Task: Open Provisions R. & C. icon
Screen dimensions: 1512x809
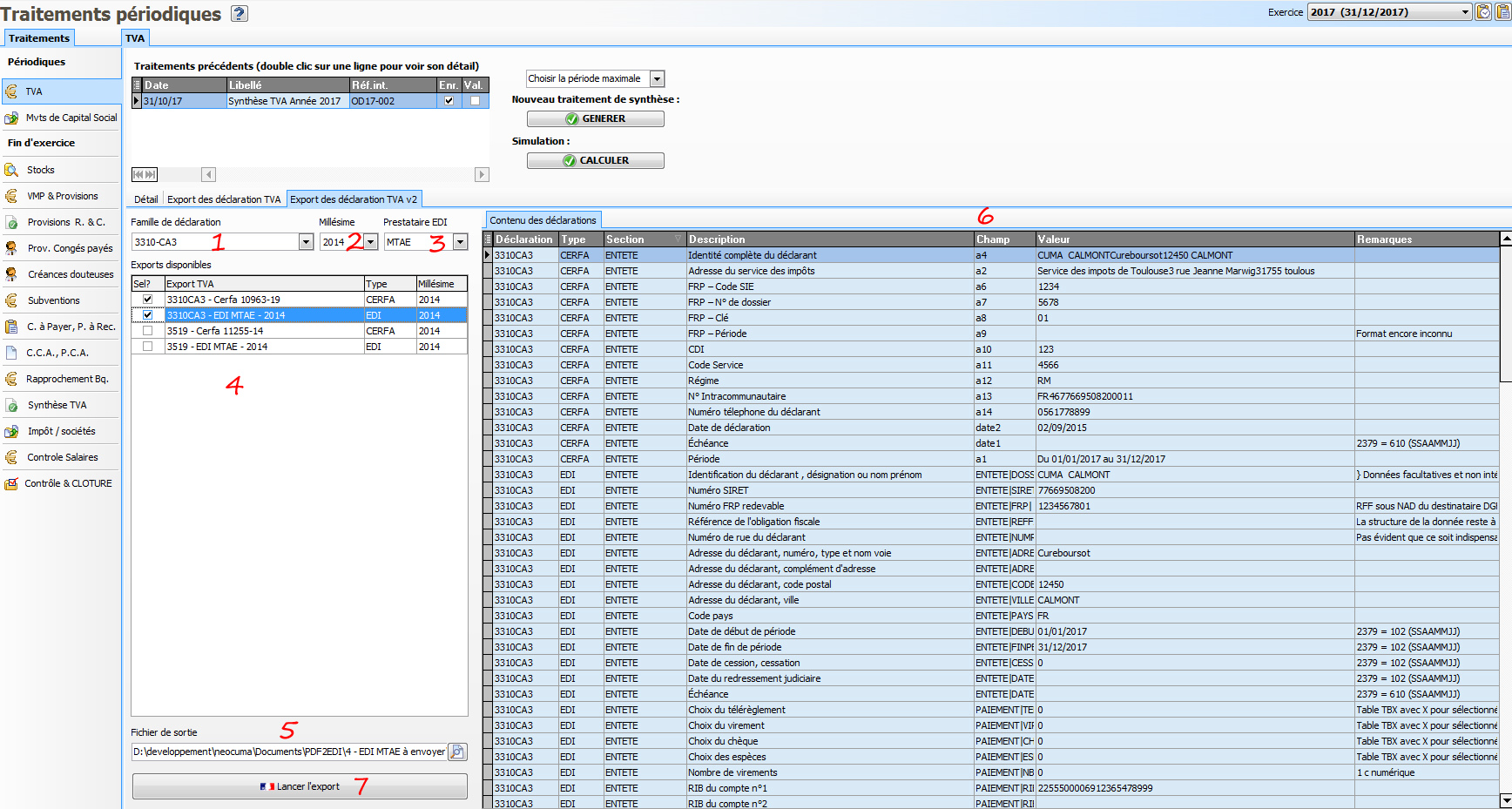Action: pyautogui.click(x=11, y=222)
